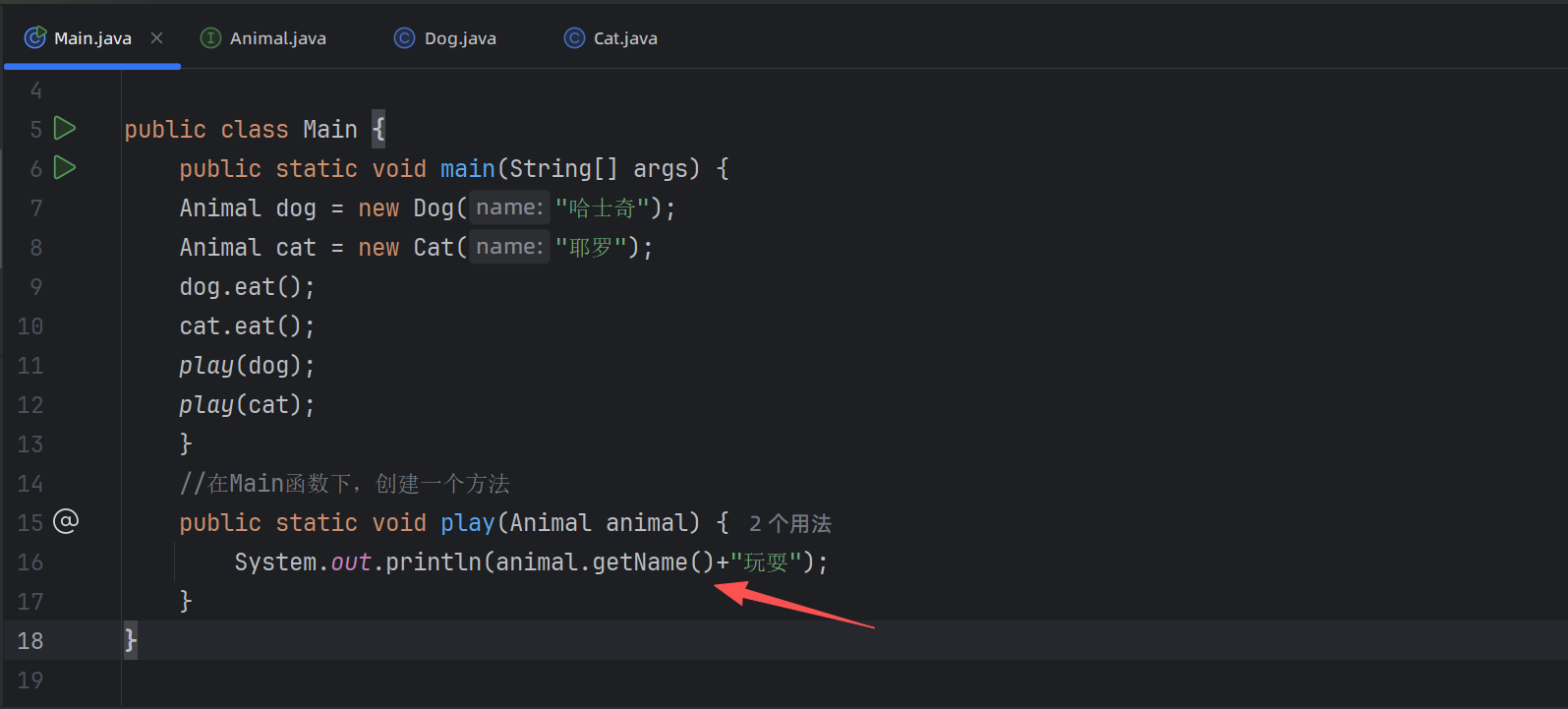The image size is (1568, 709).
Task: Switch to the Animal.java tab
Action: (277, 38)
